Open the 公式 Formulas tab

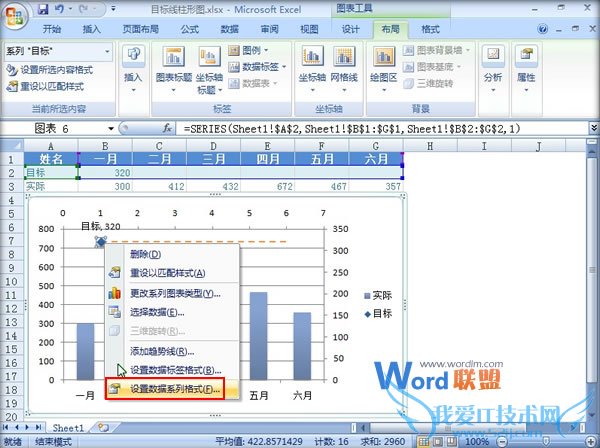(x=190, y=29)
